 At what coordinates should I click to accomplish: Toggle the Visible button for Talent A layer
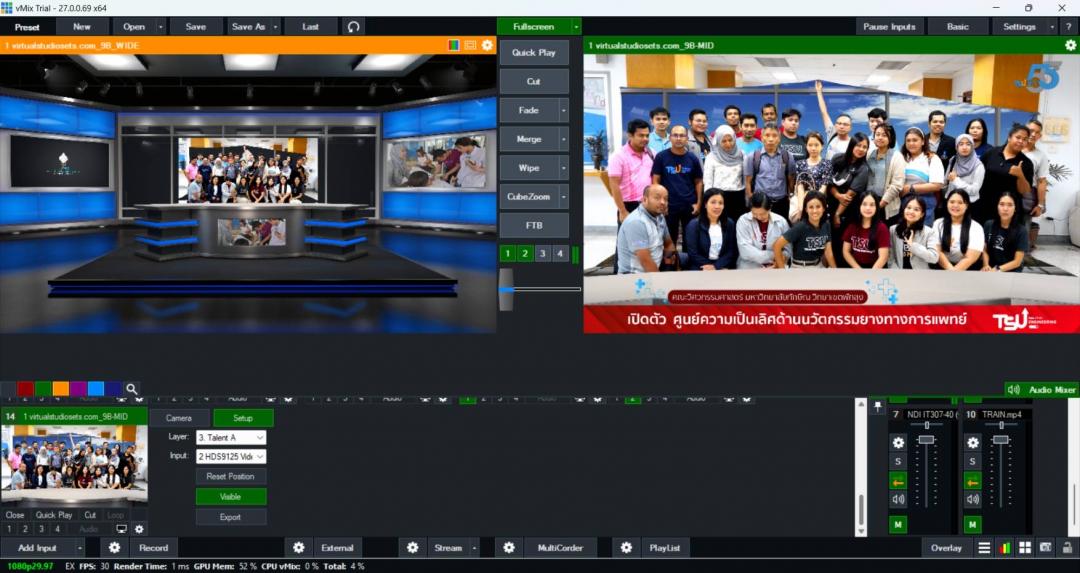[x=230, y=497]
